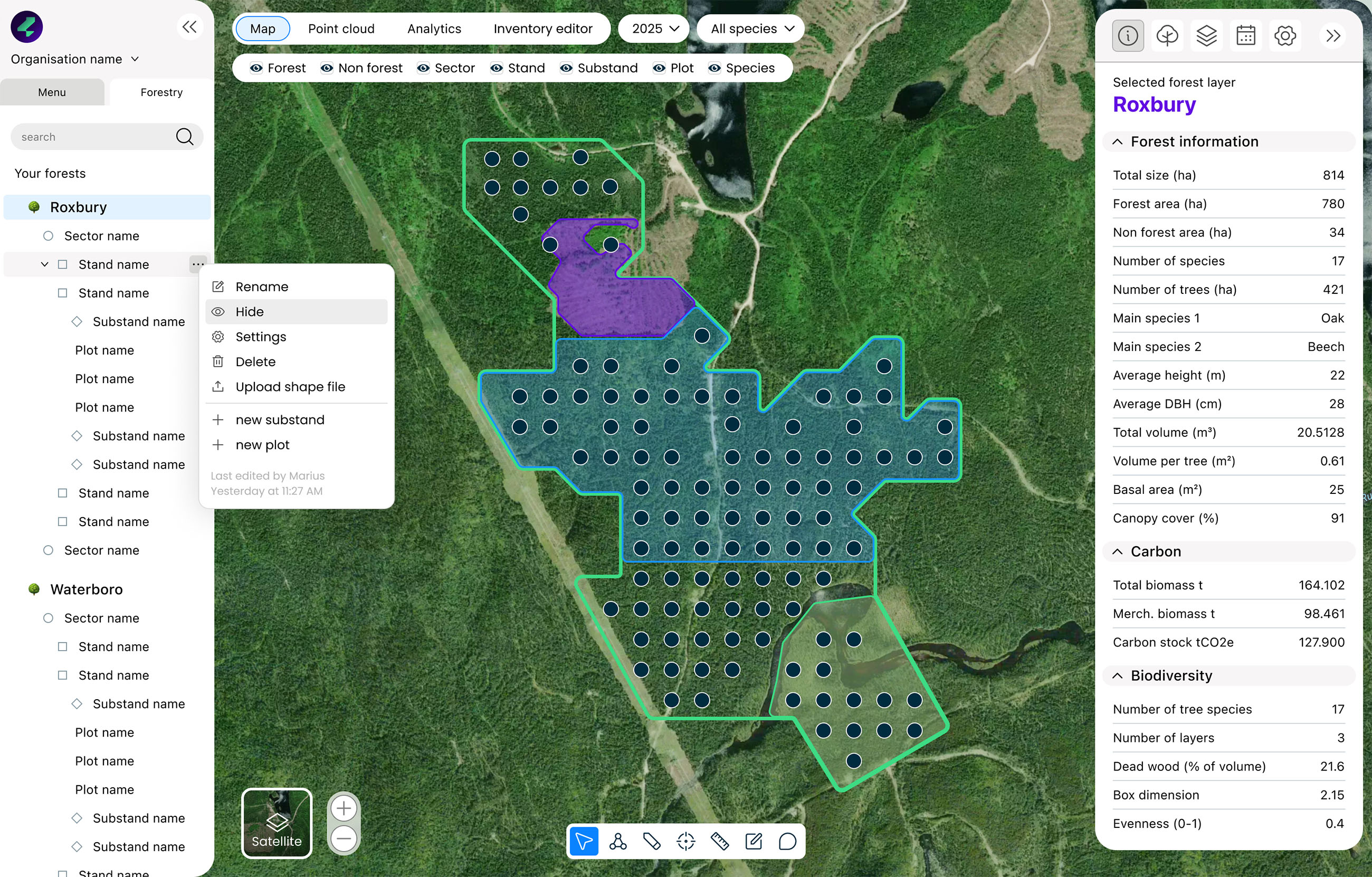Screen dimensions: 1372x877
Task: Activate the crosshair locate tool
Action: click(x=685, y=841)
